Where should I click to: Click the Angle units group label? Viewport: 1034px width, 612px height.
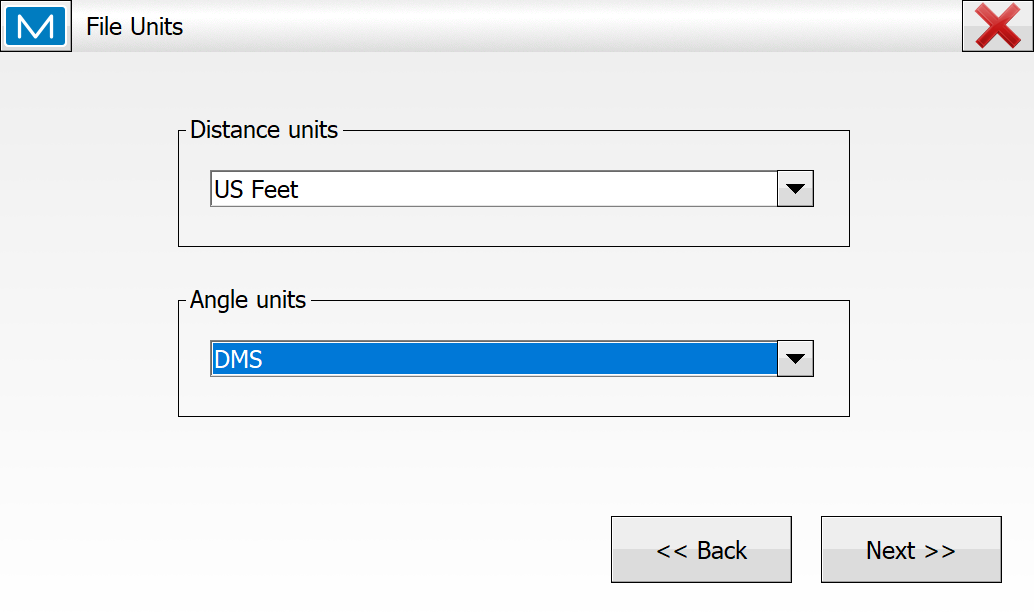click(248, 300)
